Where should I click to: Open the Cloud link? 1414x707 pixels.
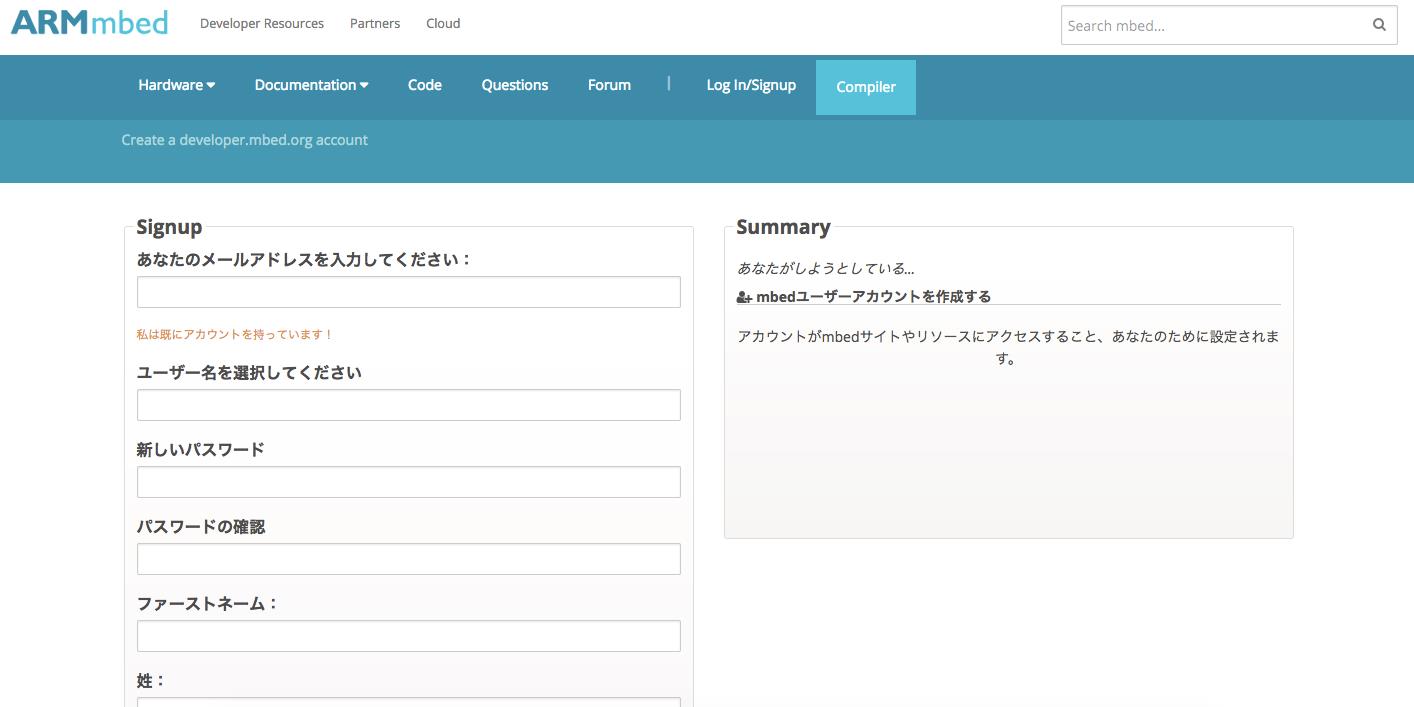click(443, 23)
